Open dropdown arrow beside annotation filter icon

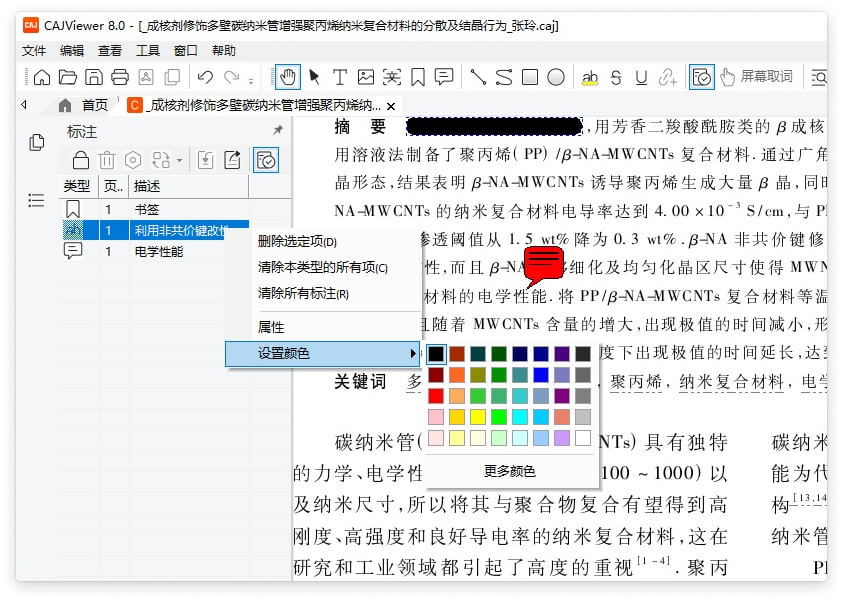click(x=179, y=160)
